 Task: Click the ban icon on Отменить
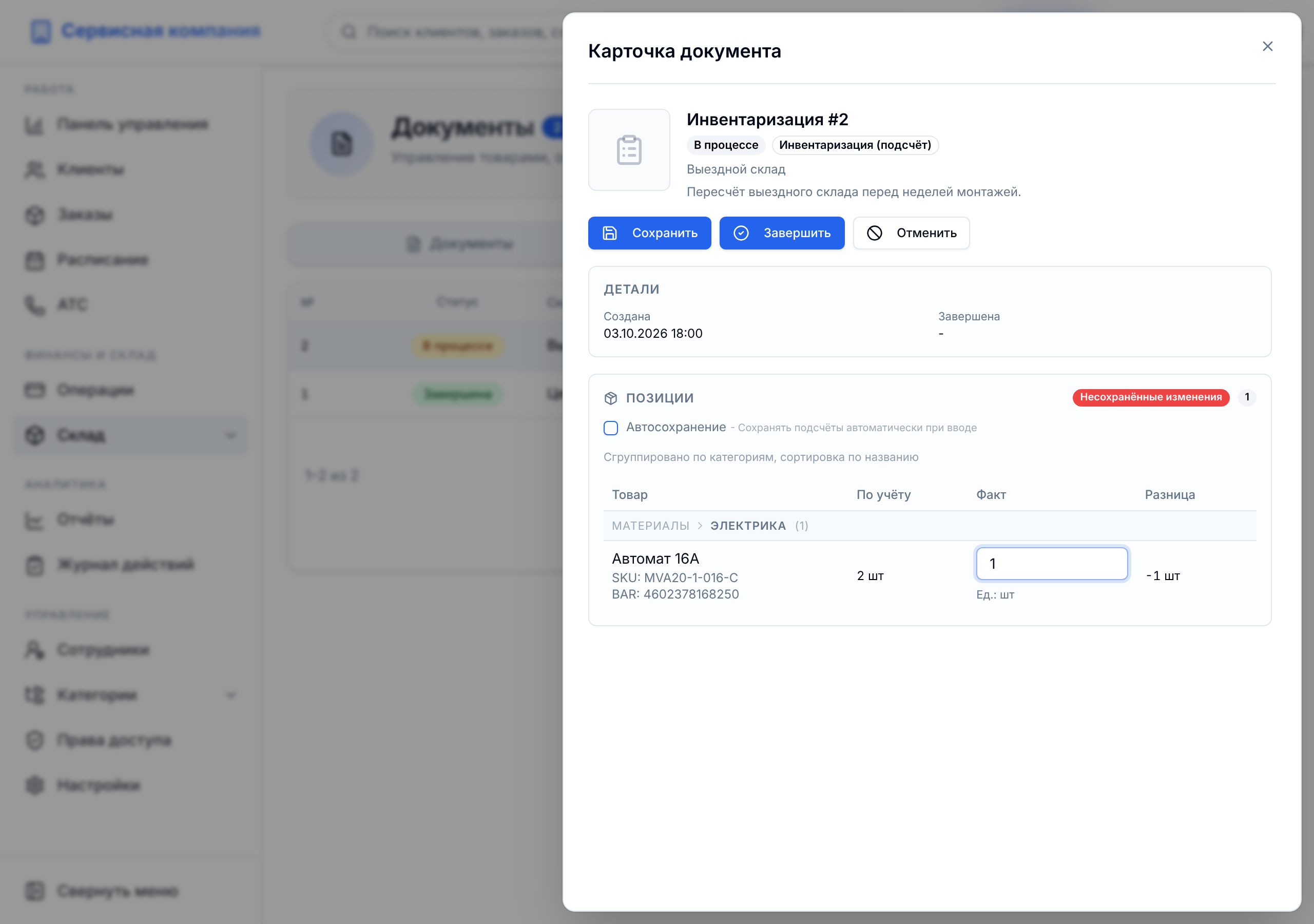875,233
